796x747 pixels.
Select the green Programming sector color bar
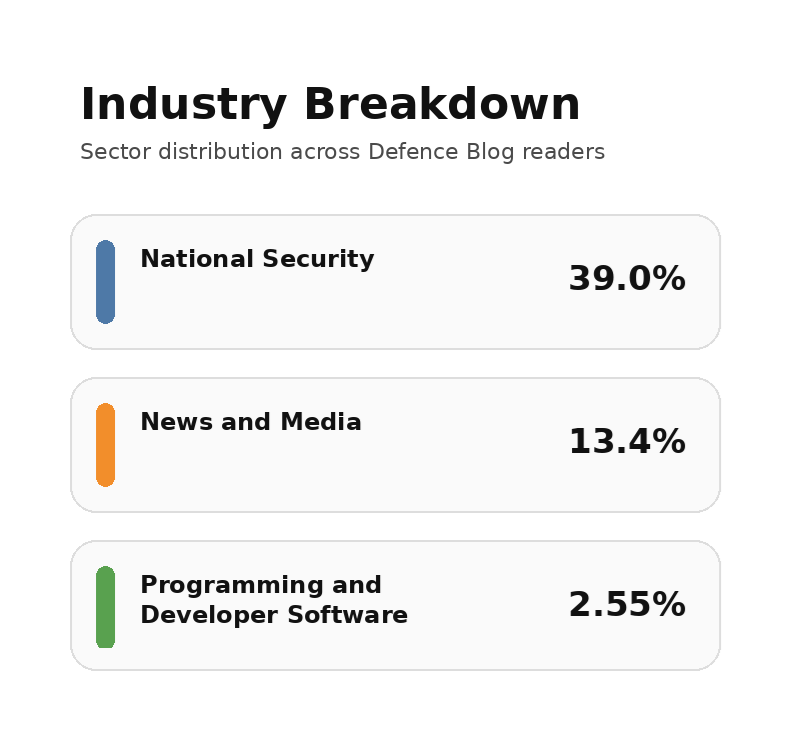click(x=106, y=607)
